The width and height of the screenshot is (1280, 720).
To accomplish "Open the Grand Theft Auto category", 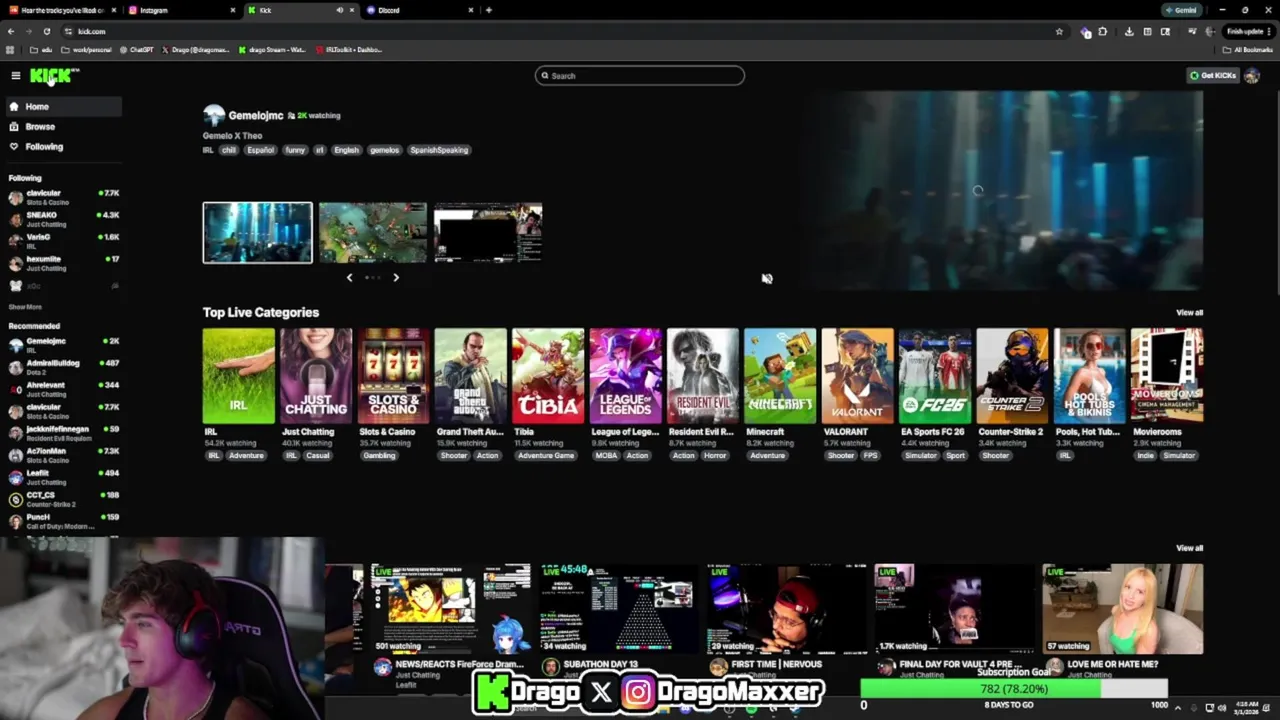I will 471,376.
